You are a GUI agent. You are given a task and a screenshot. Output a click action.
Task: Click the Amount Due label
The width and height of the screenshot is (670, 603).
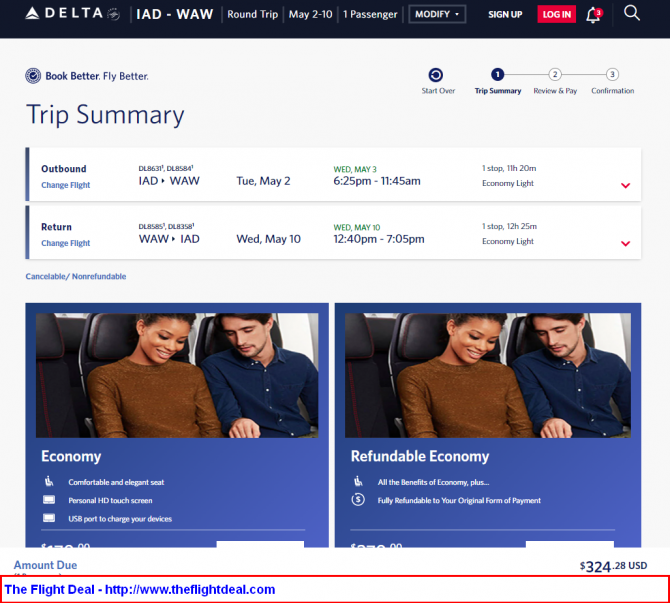(x=45, y=565)
